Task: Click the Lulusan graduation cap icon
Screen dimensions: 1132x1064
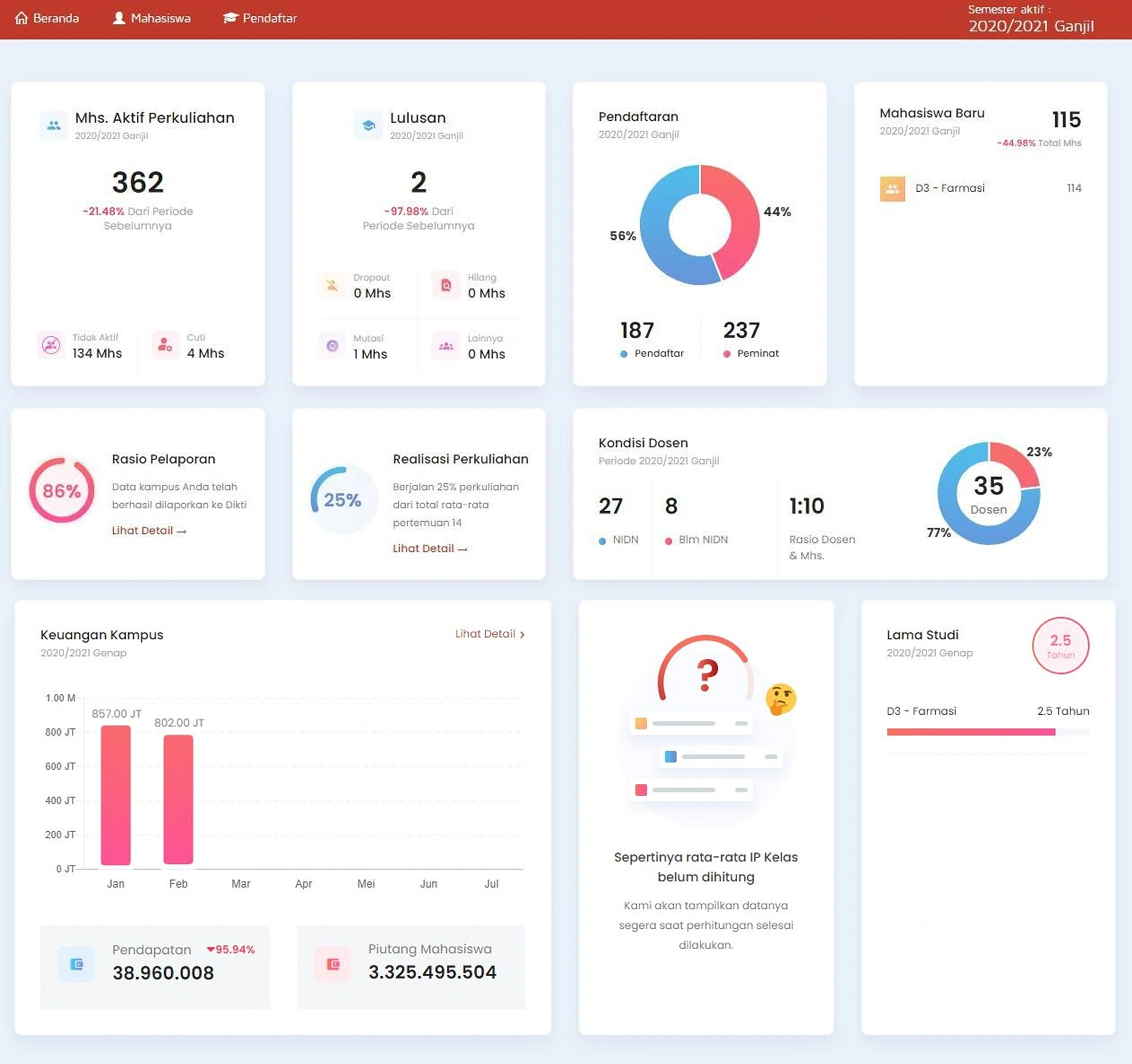Action: (368, 125)
